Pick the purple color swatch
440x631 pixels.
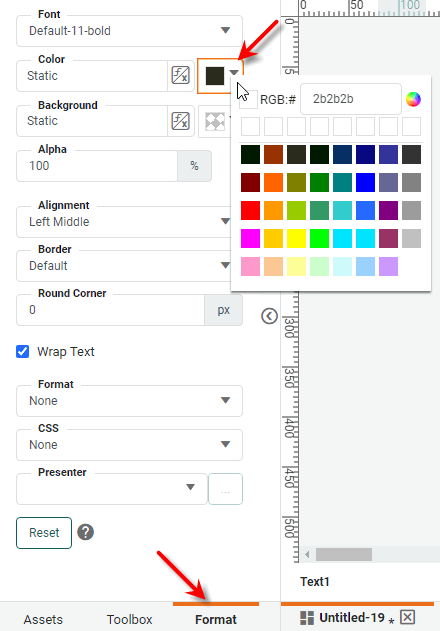coord(388,210)
